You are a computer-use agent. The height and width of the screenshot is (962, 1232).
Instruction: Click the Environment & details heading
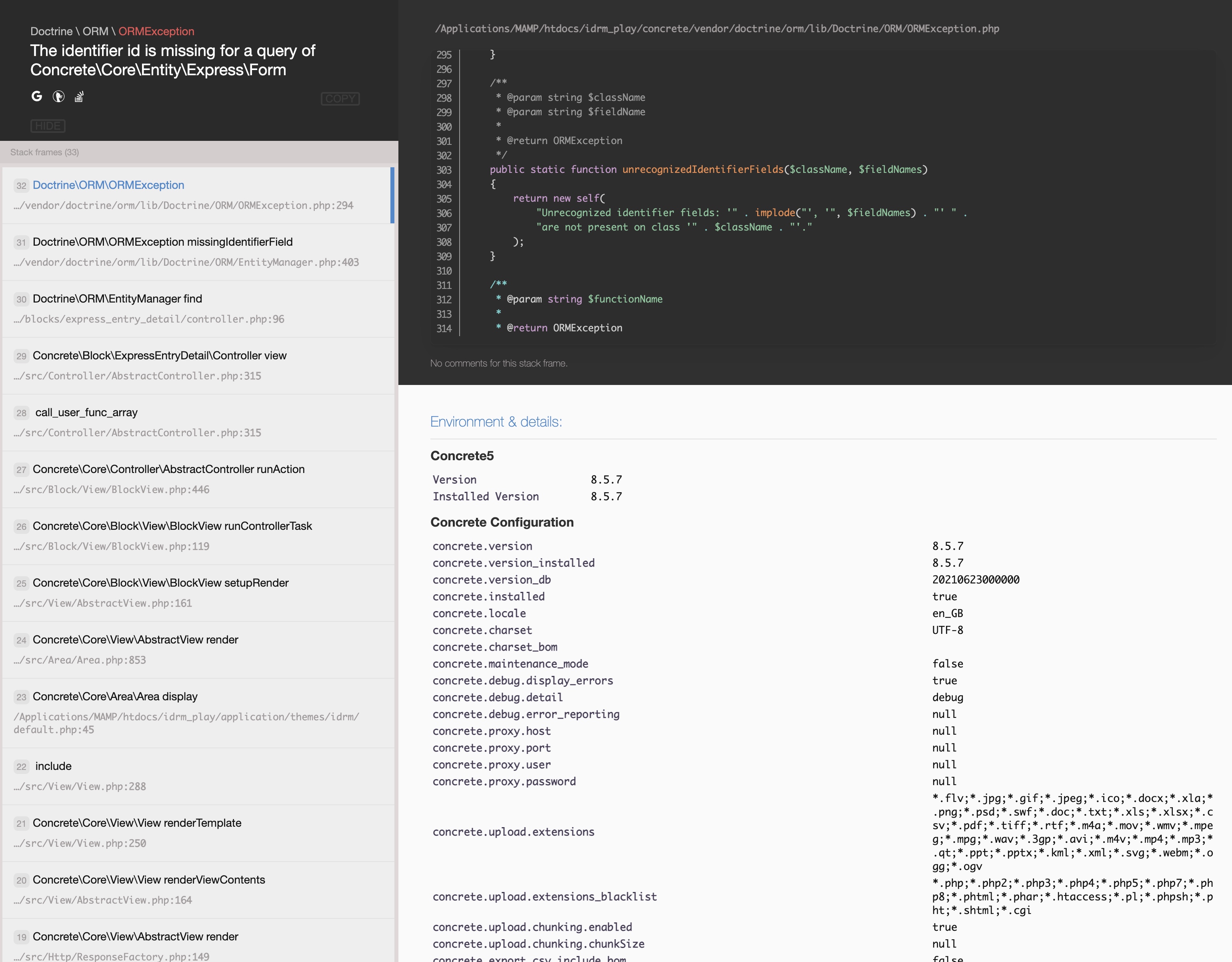[x=496, y=422]
